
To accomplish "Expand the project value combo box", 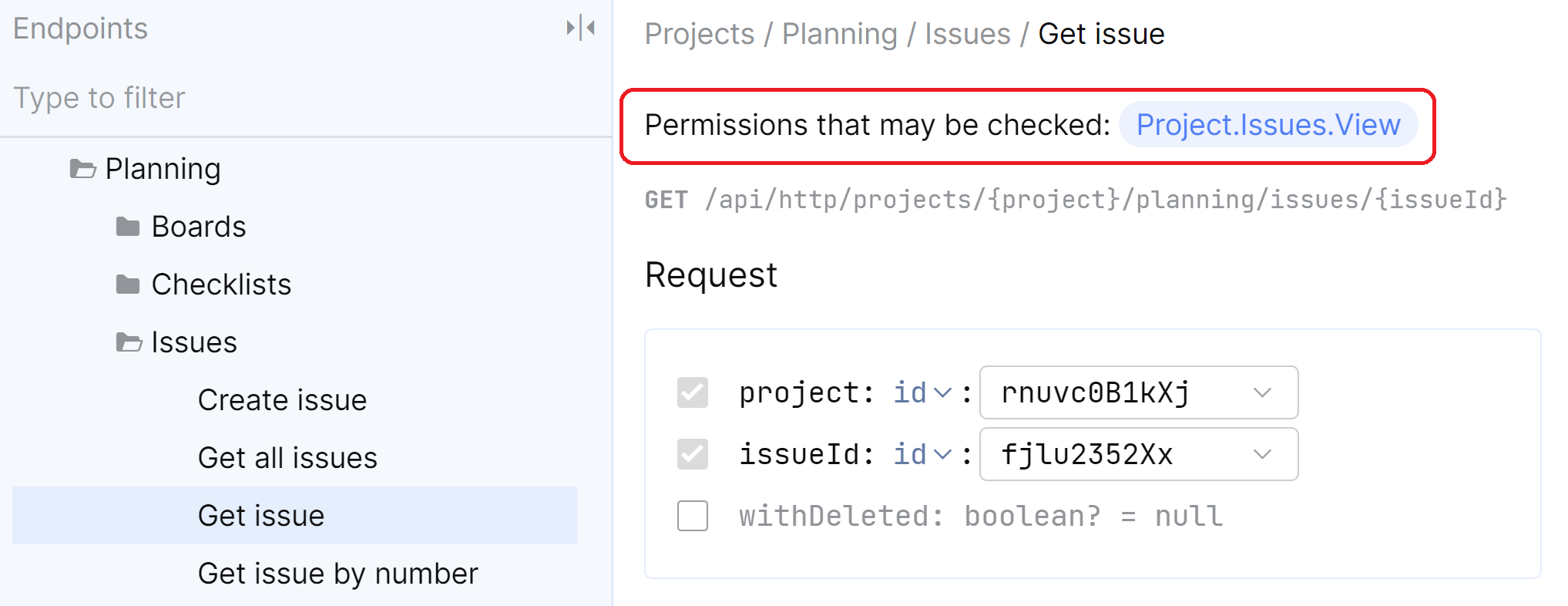I will 1261,392.
